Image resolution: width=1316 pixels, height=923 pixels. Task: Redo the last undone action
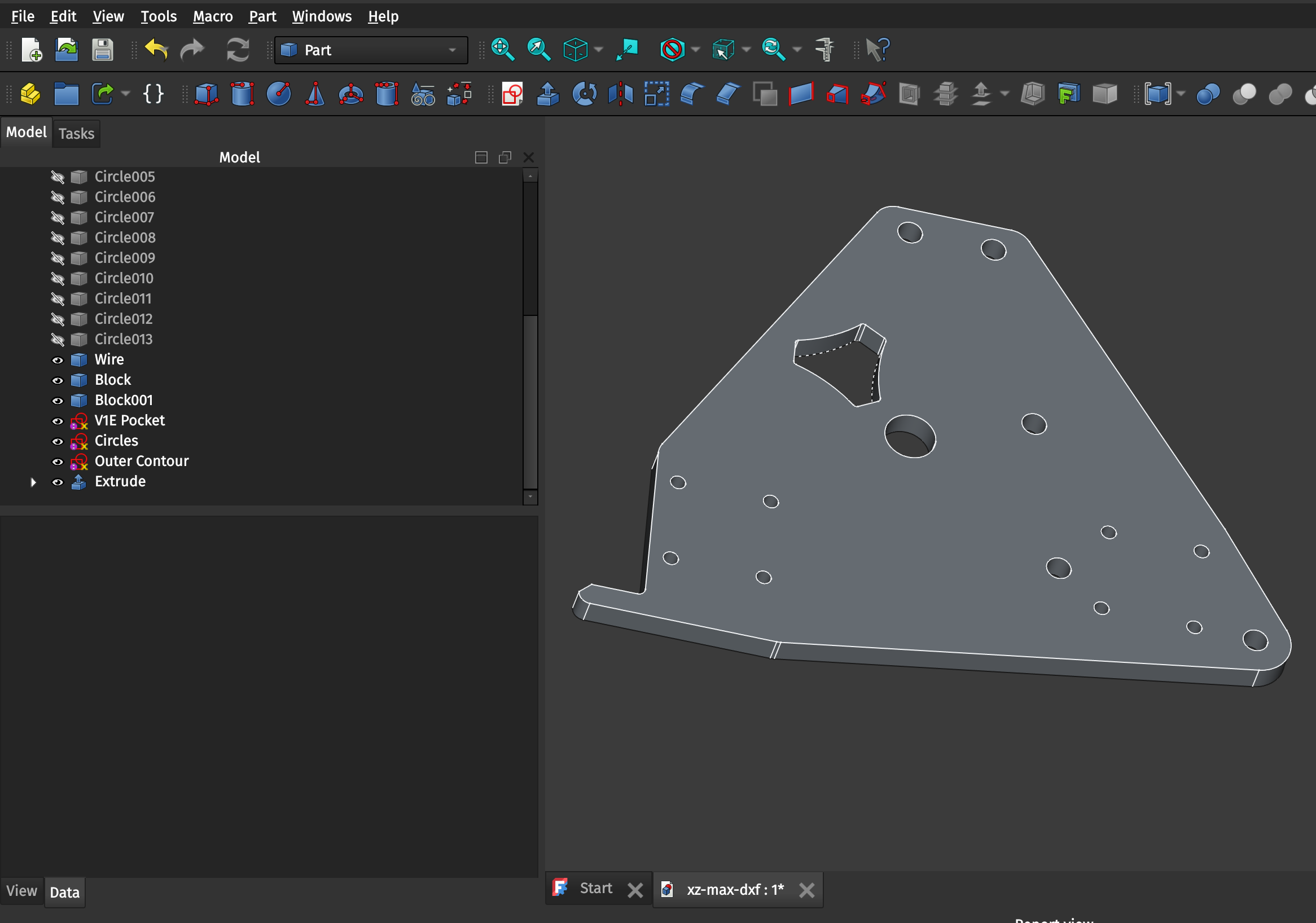pyautogui.click(x=192, y=50)
